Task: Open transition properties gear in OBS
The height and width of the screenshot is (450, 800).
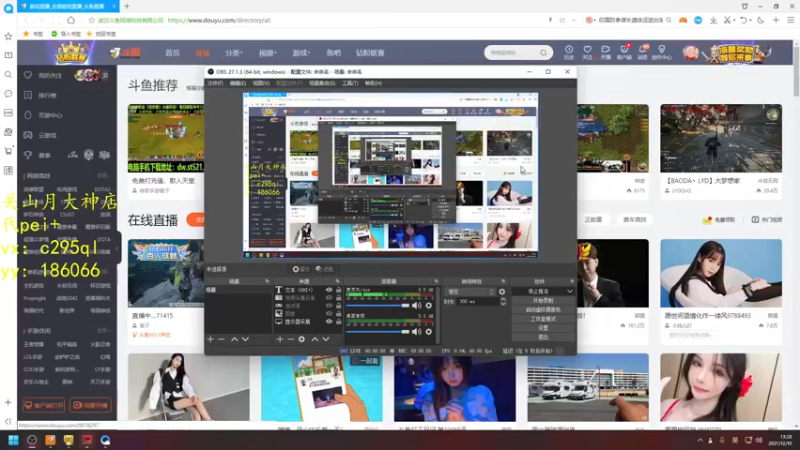Action: [x=502, y=292]
